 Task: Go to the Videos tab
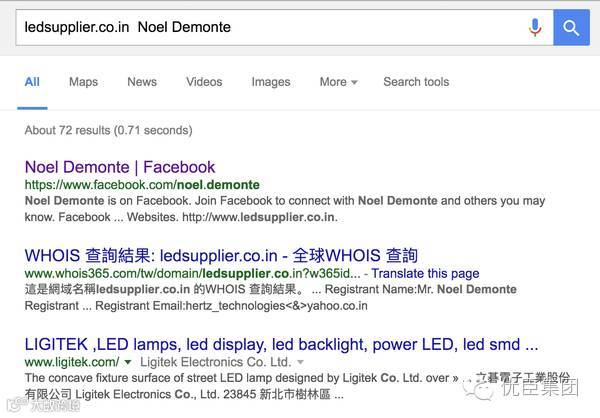pos(204,82)
